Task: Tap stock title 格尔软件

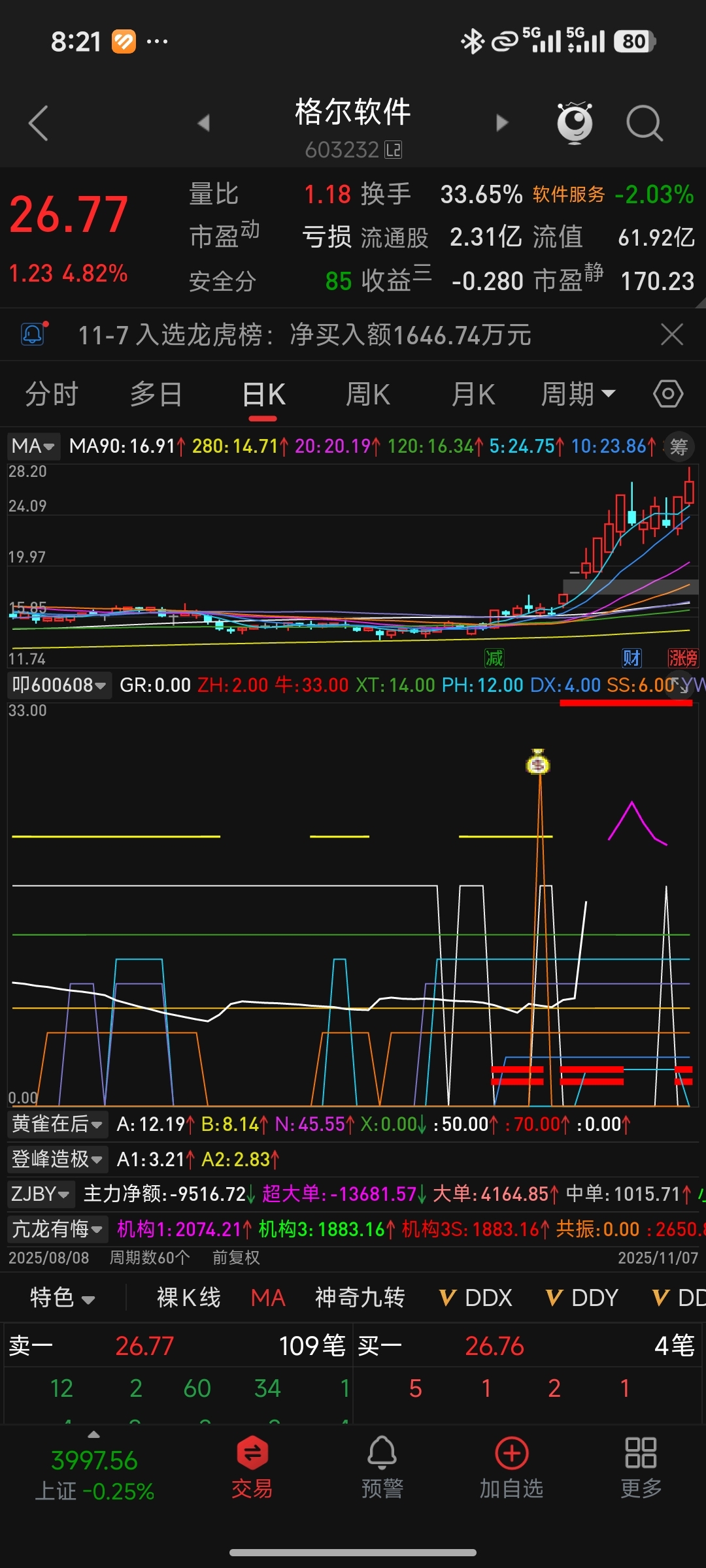Action: 353,112
